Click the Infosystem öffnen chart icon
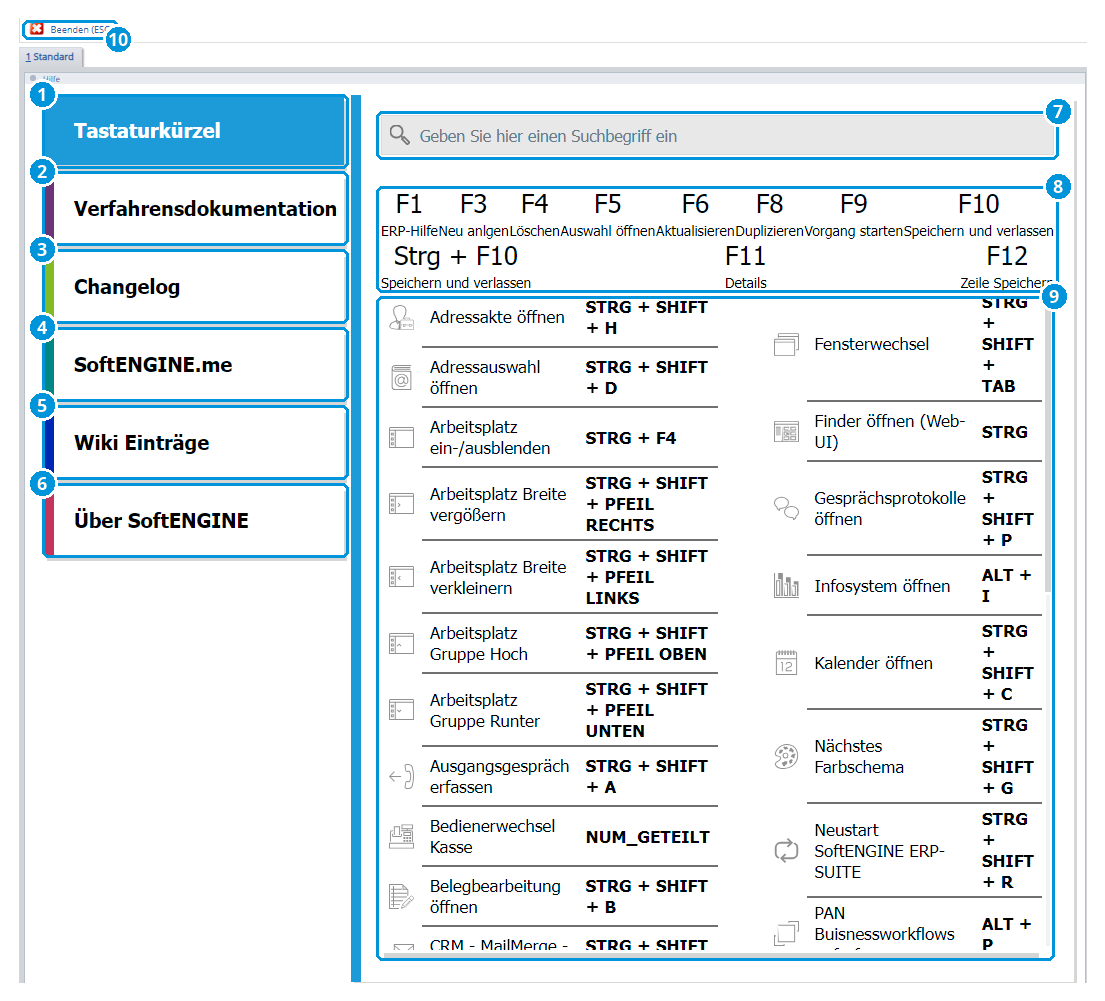The height and width of the screenshot is (1001, 1105). click(786, 586)
